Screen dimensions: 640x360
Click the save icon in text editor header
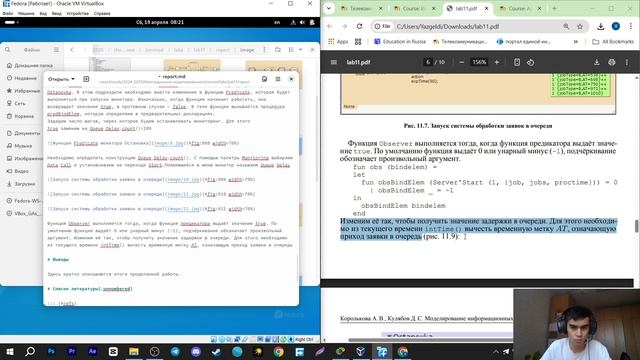(264, 79)
